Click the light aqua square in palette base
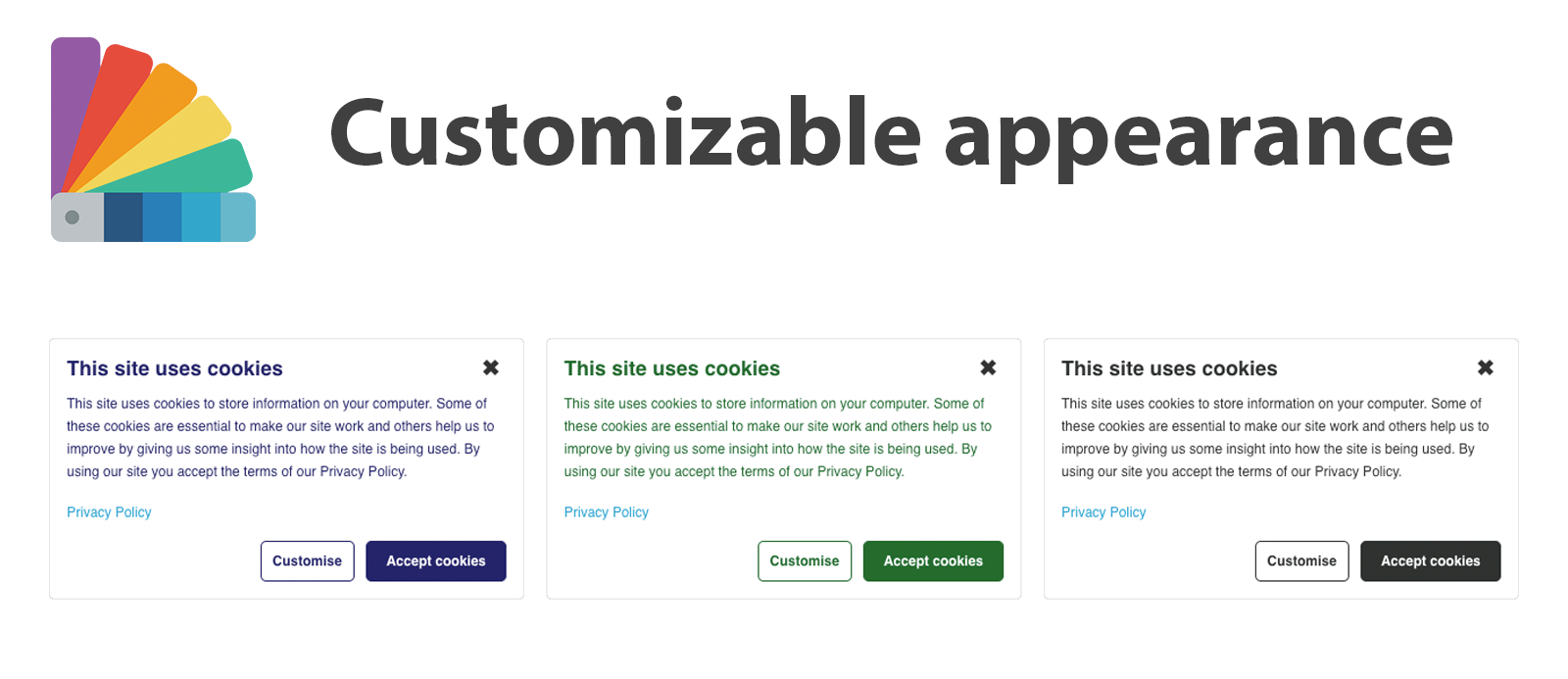The height and width of the screenshot is (679, 1568). [x=238, y=218]
